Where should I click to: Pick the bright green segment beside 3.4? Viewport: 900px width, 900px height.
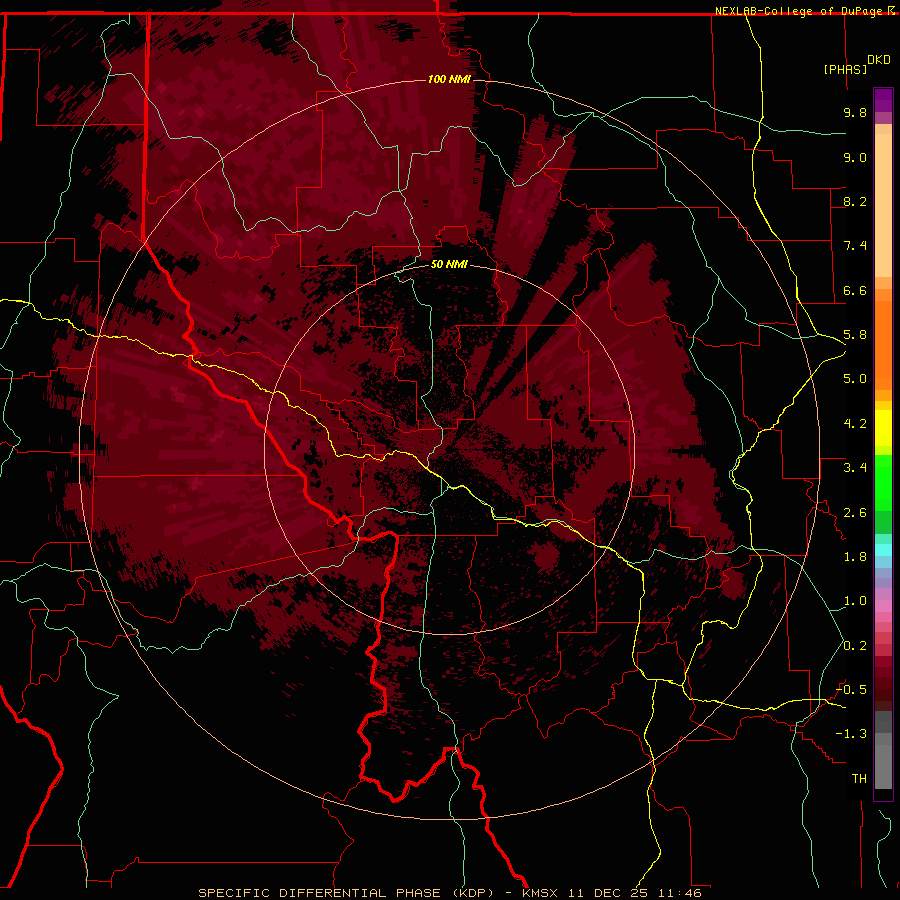(x=883, y=482)
